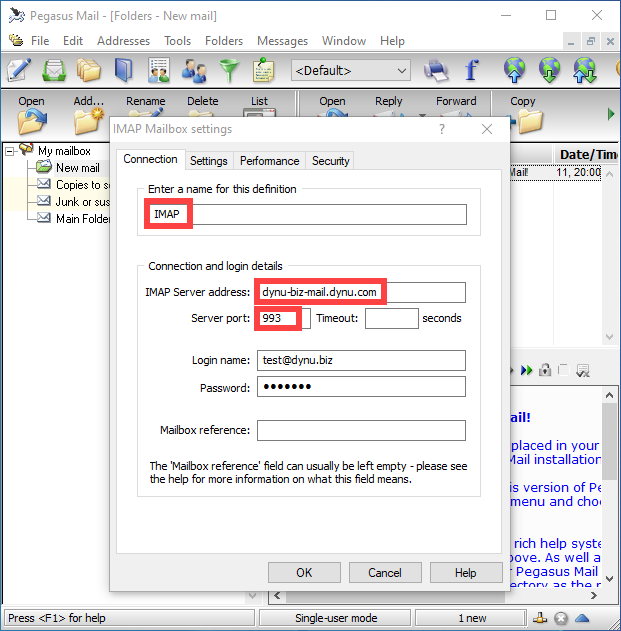Viewport: 621px width, 631px height.
Task: Click the compose new message pencil icon
Action: tap(19, 70)
